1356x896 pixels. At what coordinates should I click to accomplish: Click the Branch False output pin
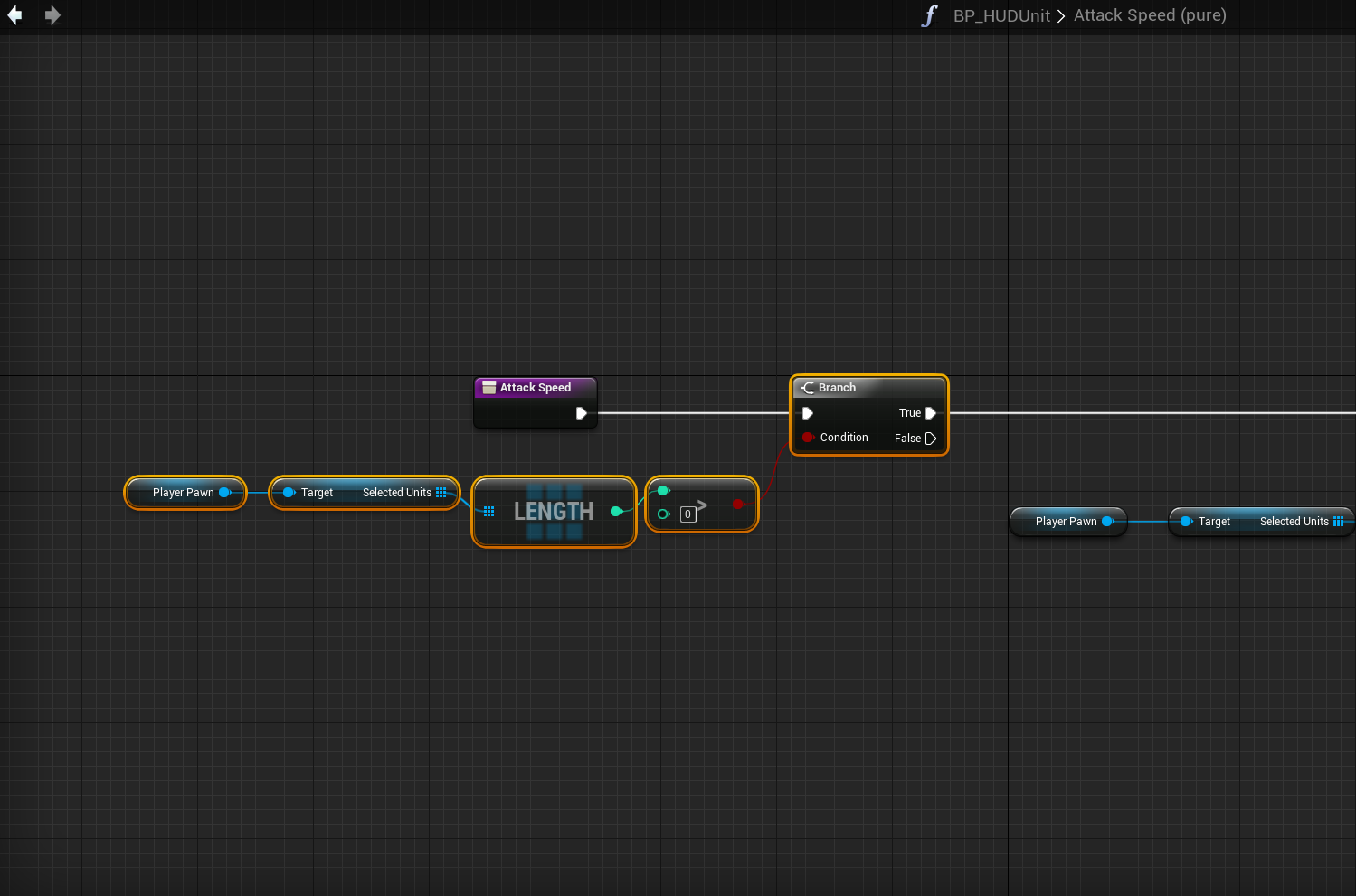coord(930,439)
